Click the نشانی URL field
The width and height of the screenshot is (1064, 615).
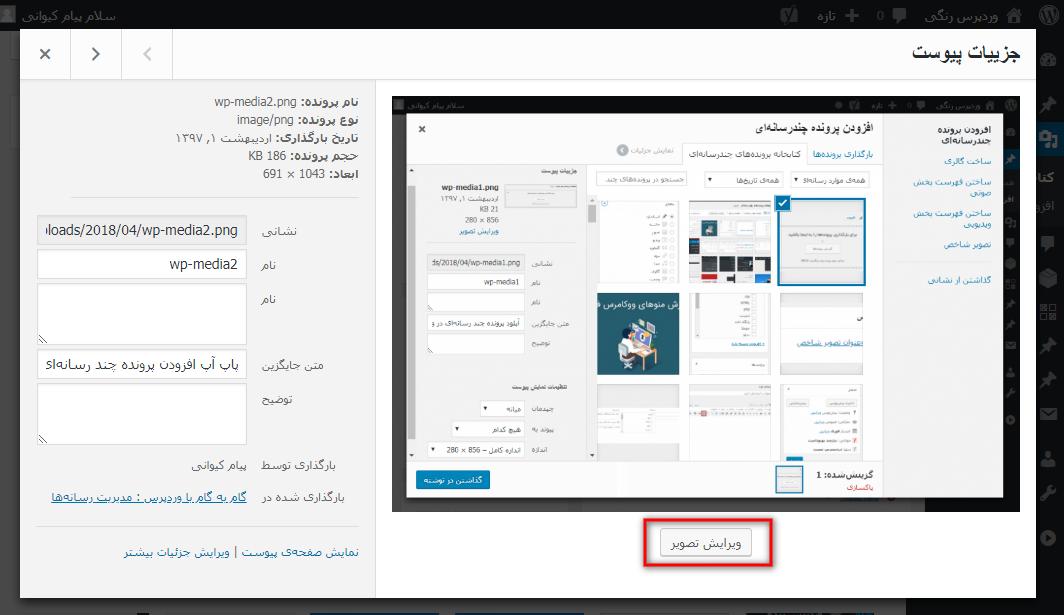(x=141, y=230)
